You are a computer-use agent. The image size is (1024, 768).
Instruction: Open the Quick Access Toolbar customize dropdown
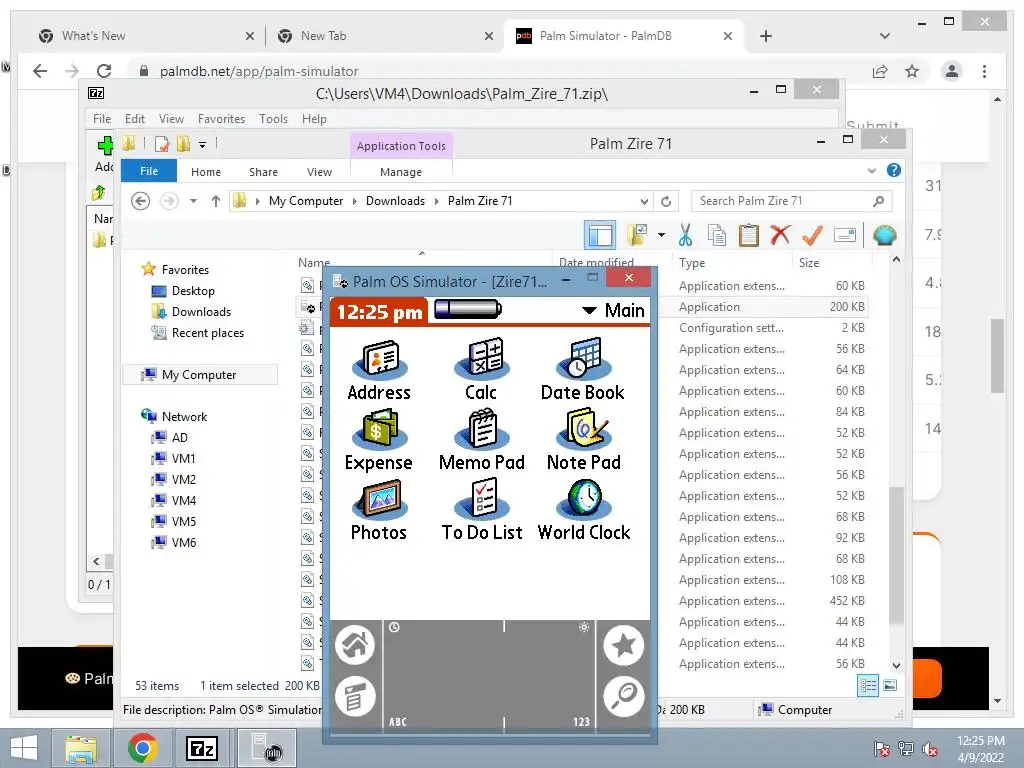pos(202,144)
